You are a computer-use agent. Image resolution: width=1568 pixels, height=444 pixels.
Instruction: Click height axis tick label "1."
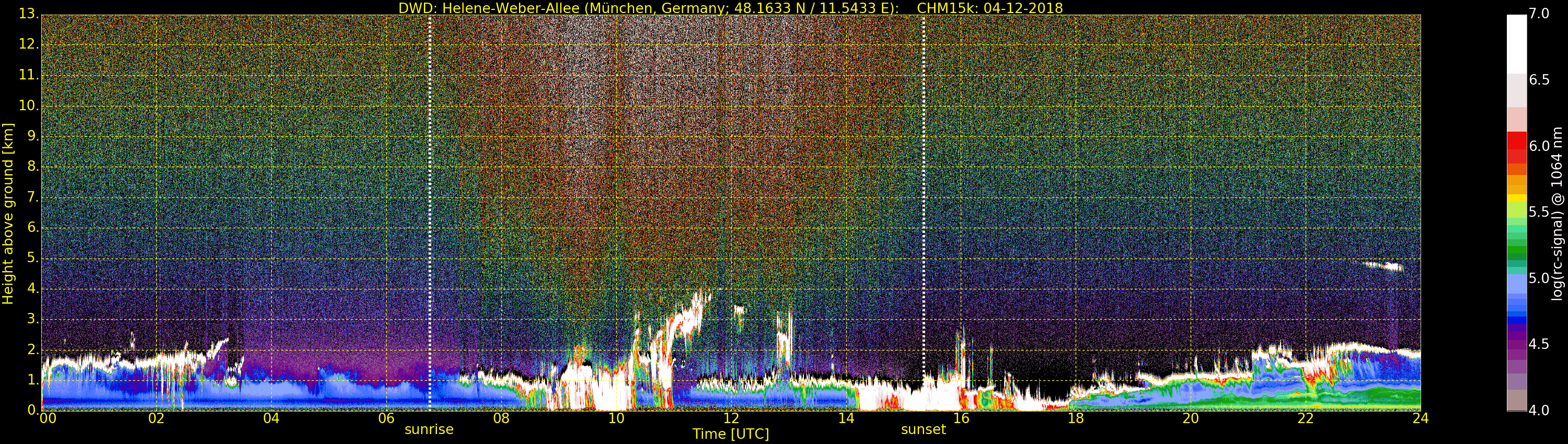pos(32,380)
